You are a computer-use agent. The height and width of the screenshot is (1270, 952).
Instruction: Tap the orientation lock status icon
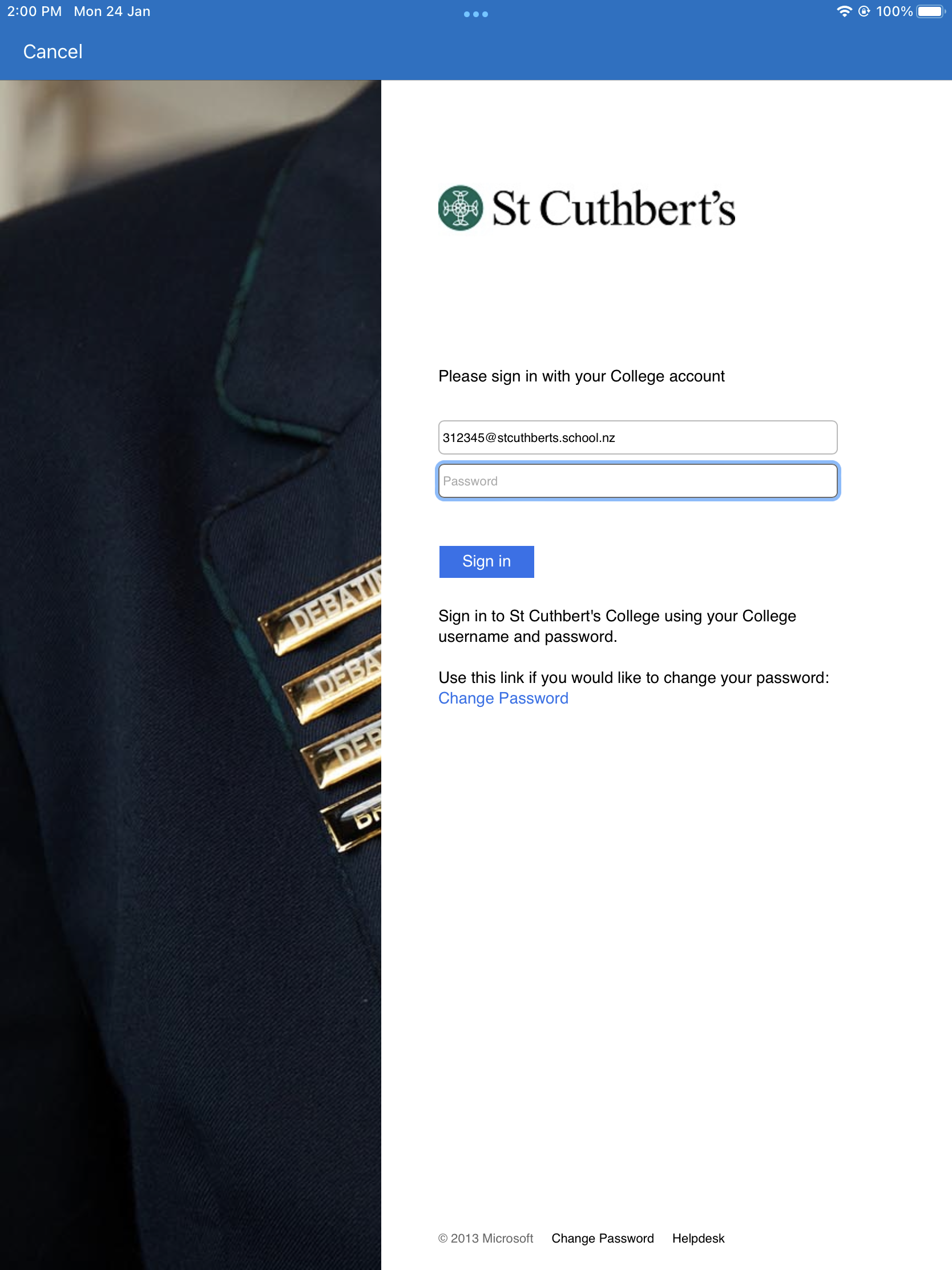[x=864, y=11]
